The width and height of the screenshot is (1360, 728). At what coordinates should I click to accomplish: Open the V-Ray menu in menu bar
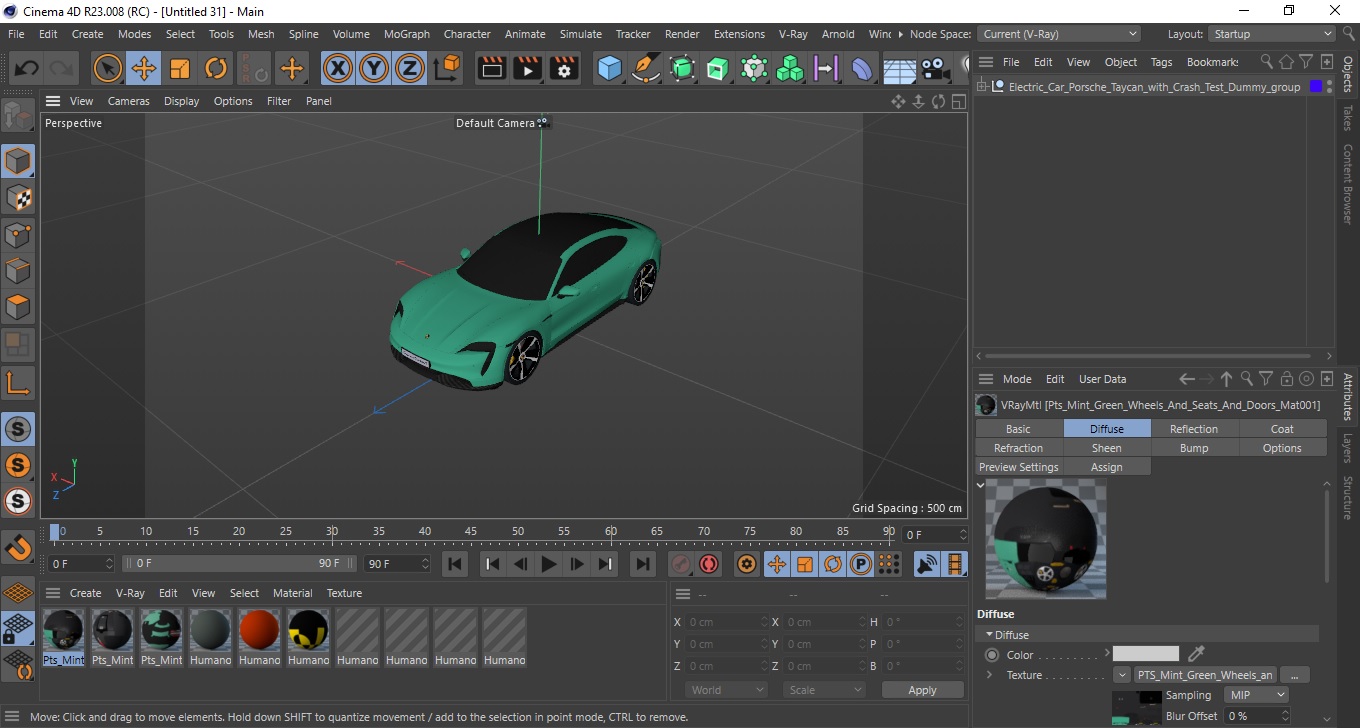pyautogui.click(x=792, y=34)
